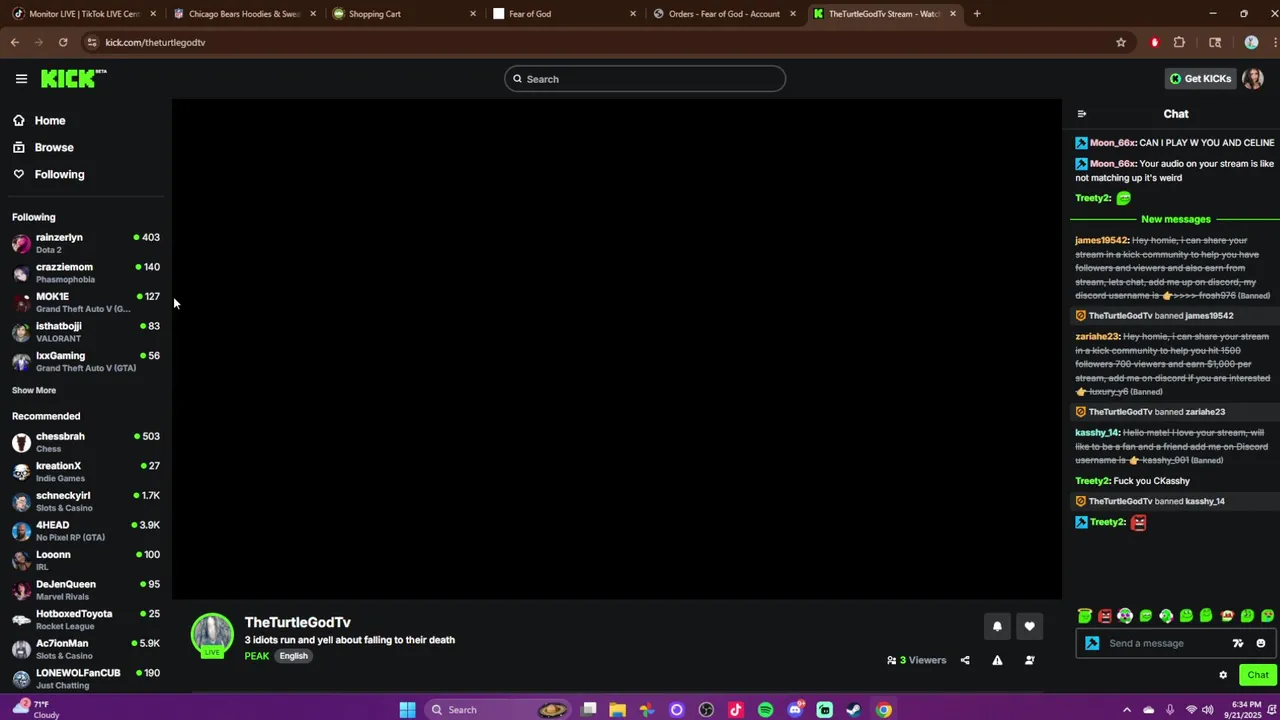Click TheTurtleGodTv streamer avatar
Image resolution: width=1280 pixels, height=720 pixels.
click(x=212, y=635)
